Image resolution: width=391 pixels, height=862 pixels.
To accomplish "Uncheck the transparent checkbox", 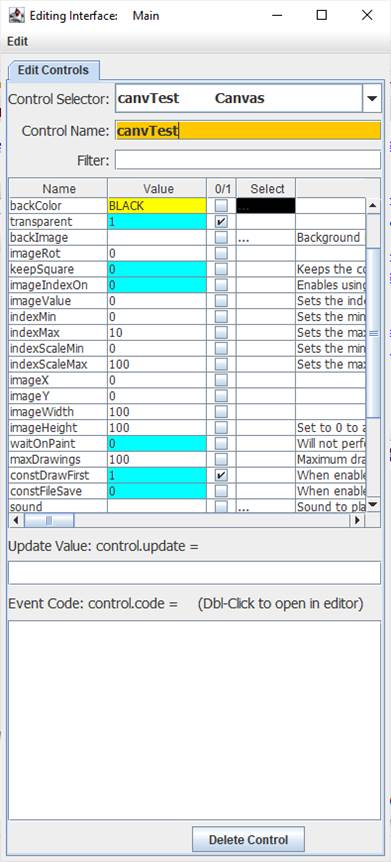I will [221, 222].
